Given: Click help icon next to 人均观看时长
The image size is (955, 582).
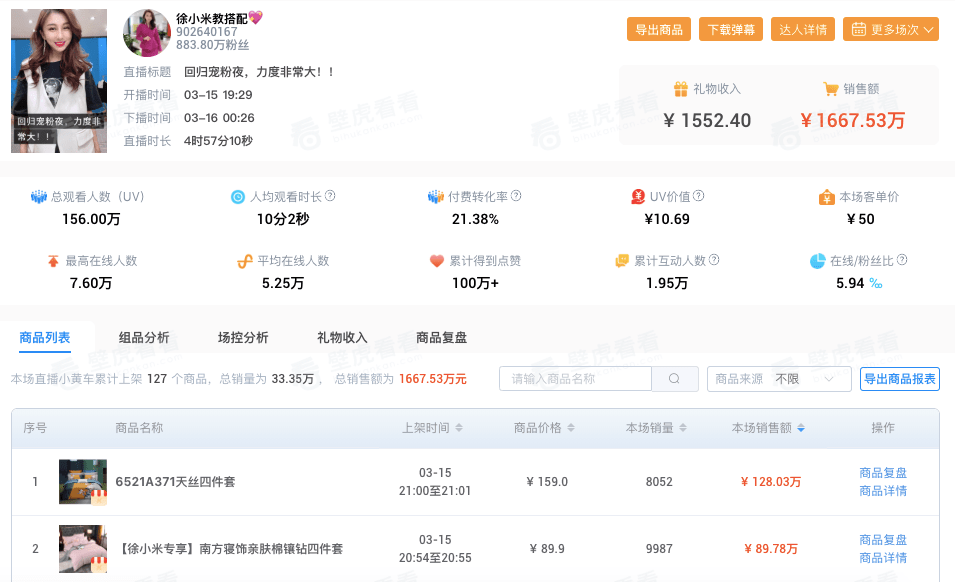Looking at the screenshot, I should point(330,197).
